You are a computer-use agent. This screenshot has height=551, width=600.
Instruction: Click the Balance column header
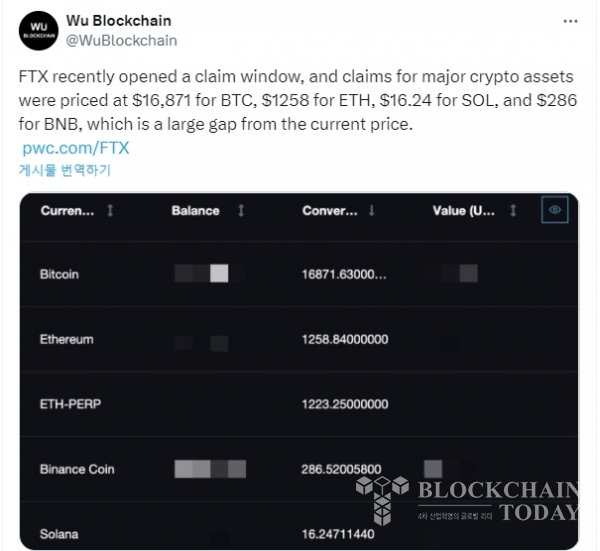[x=196, y=210]
